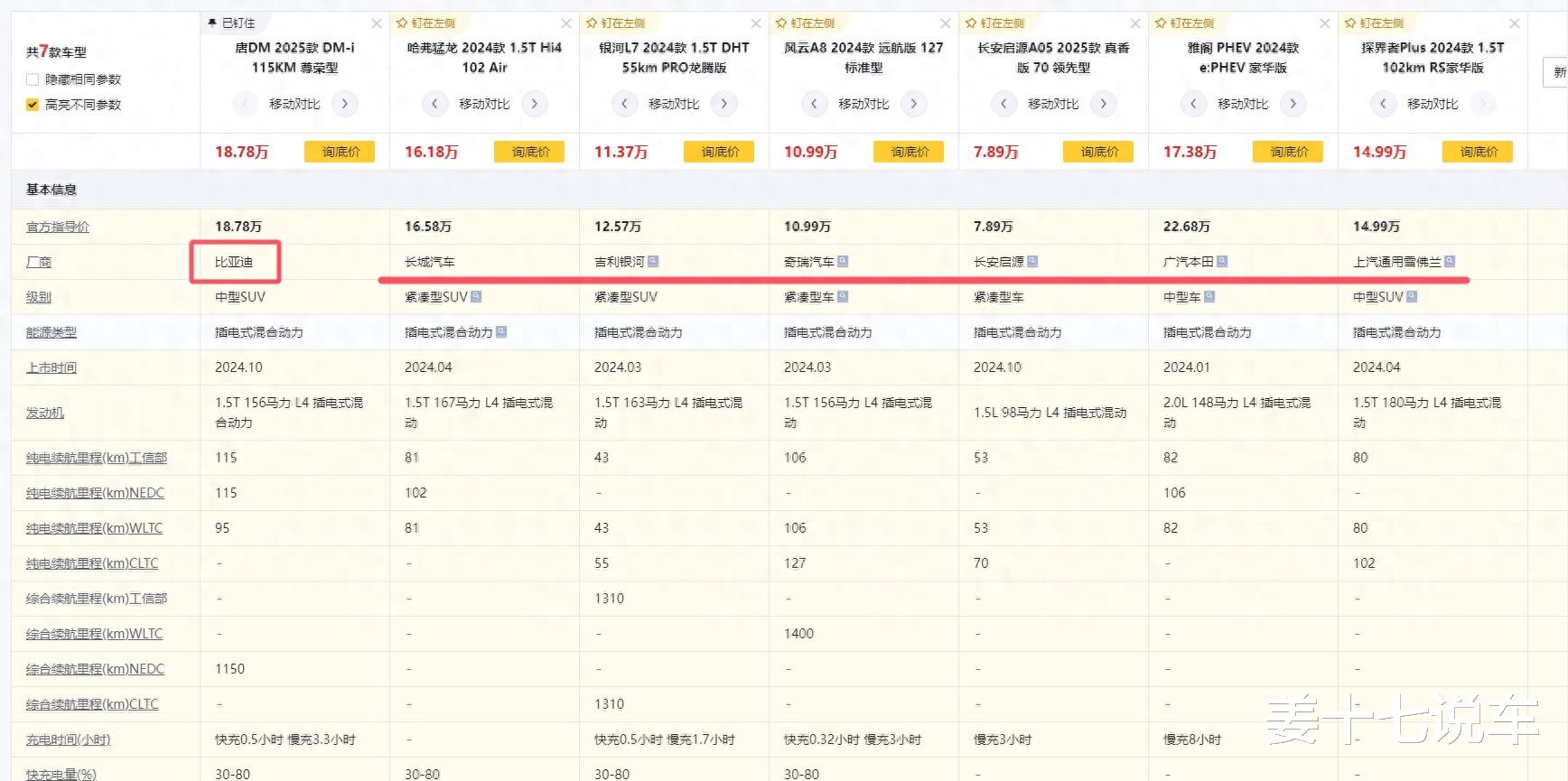Viewport: 1568px width, 781px height.
Task: Click 询底价 for the 14.99万 探界者Plus
Action: [1478, 152]
